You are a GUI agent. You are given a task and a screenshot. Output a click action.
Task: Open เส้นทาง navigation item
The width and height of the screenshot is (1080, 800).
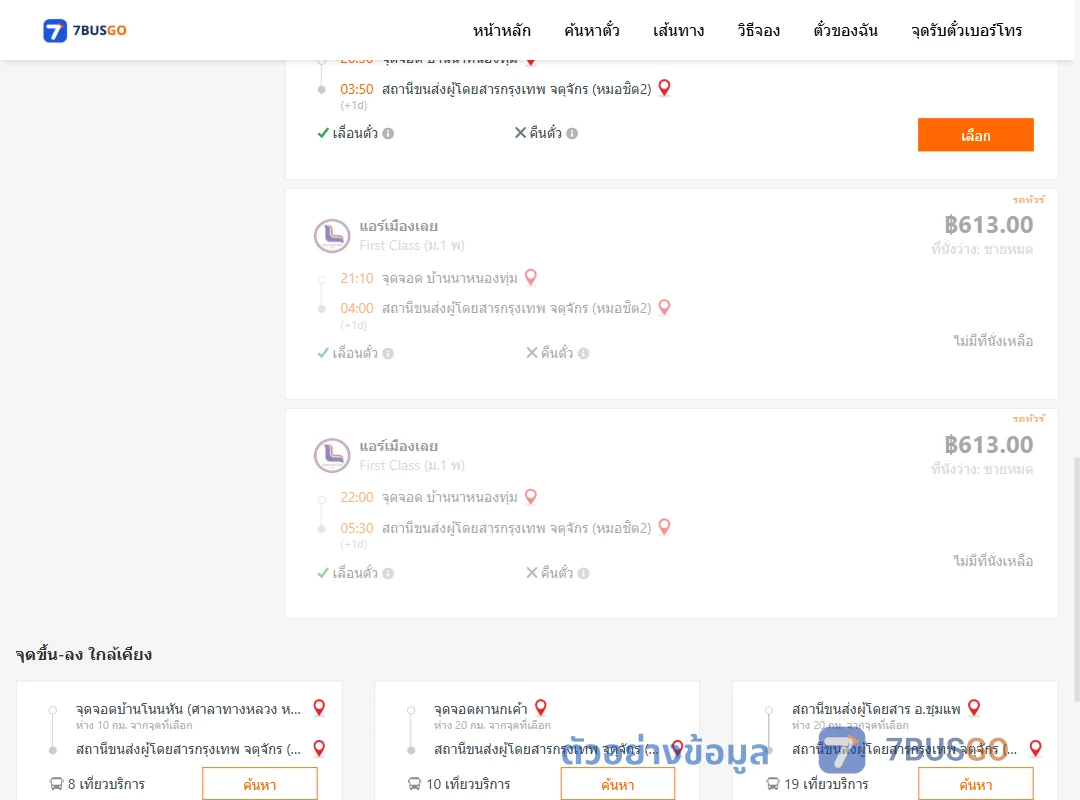click(x=678, y=30)
